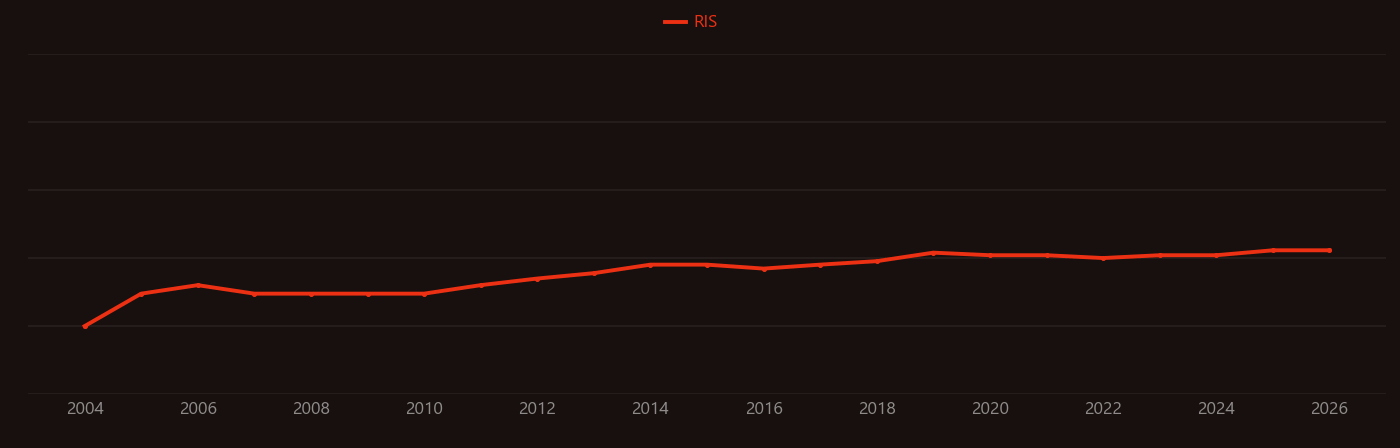
Task: Click the x-axis label 2024
Action: [x=1216, y=409]
